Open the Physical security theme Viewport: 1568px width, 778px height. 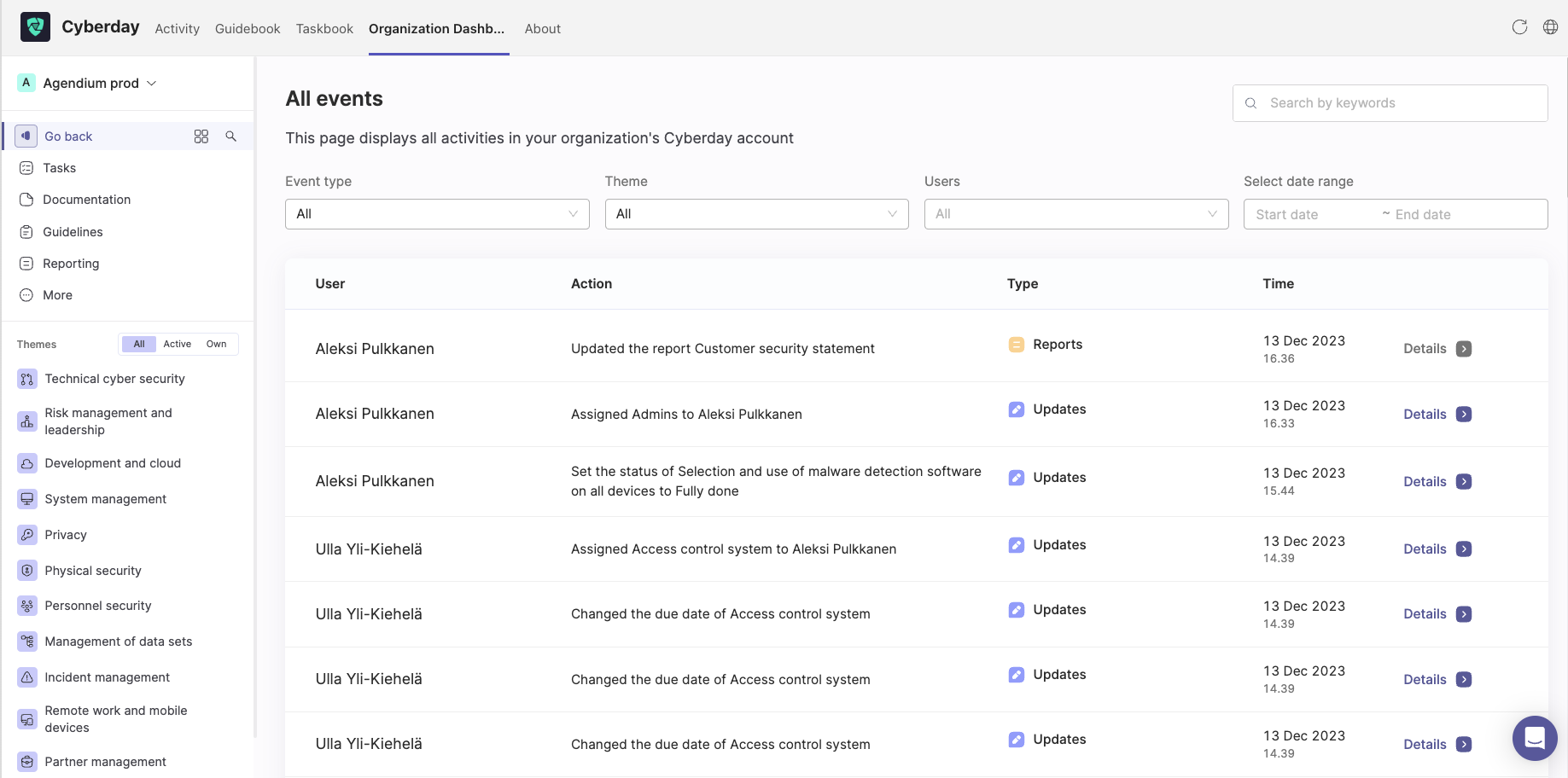pyautogui.click(x=93, y=571)
